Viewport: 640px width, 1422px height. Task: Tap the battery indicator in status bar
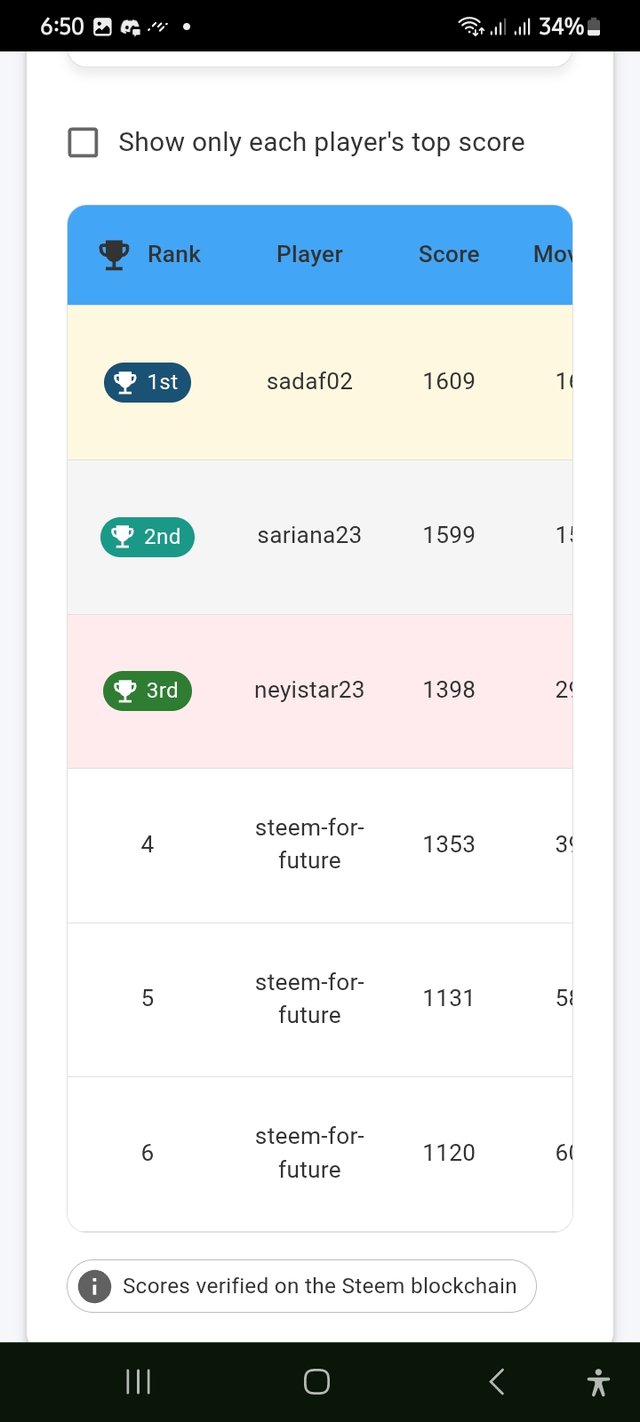[x=594, y=27]
